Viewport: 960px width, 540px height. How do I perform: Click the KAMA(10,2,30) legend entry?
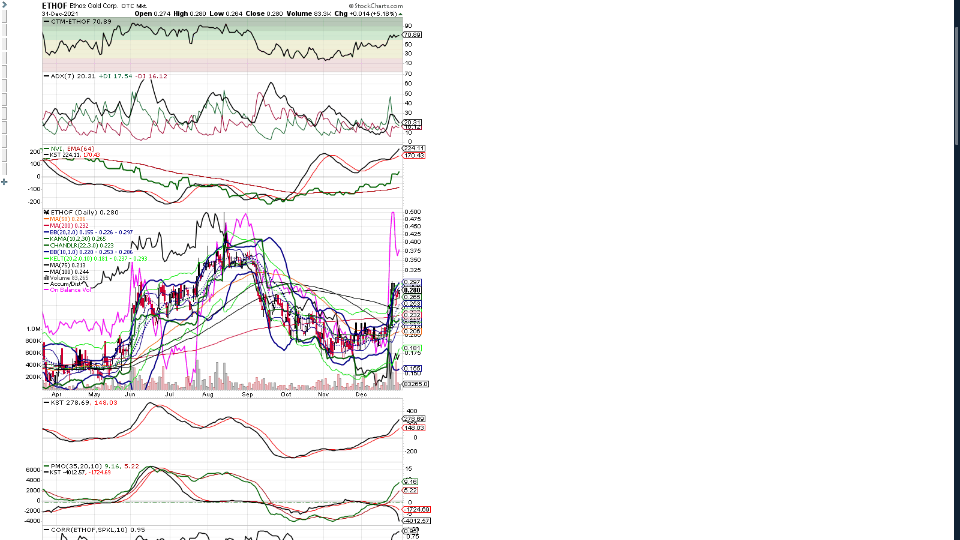(x=78, y=239)
